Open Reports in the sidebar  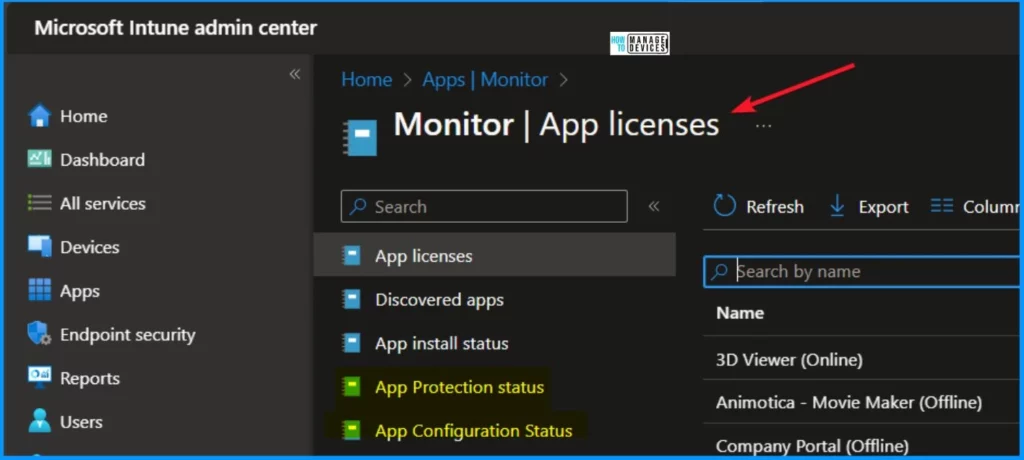(89, 379)
